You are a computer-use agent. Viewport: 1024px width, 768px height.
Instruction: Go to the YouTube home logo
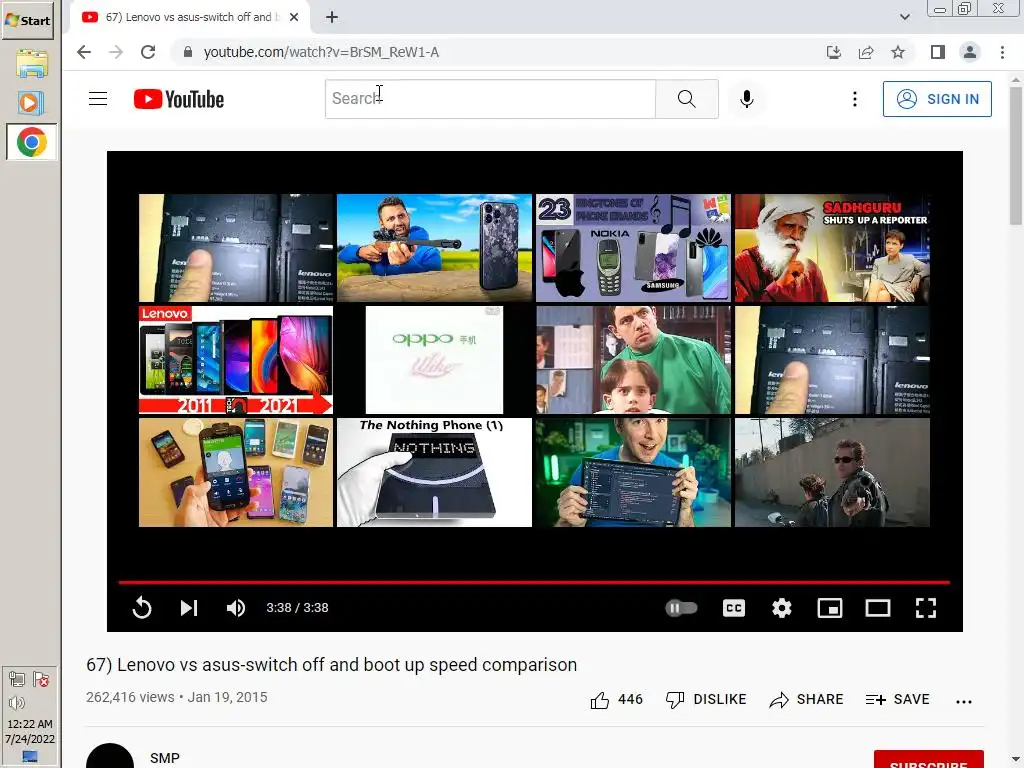pyautogui.click(x=178, y=99)
